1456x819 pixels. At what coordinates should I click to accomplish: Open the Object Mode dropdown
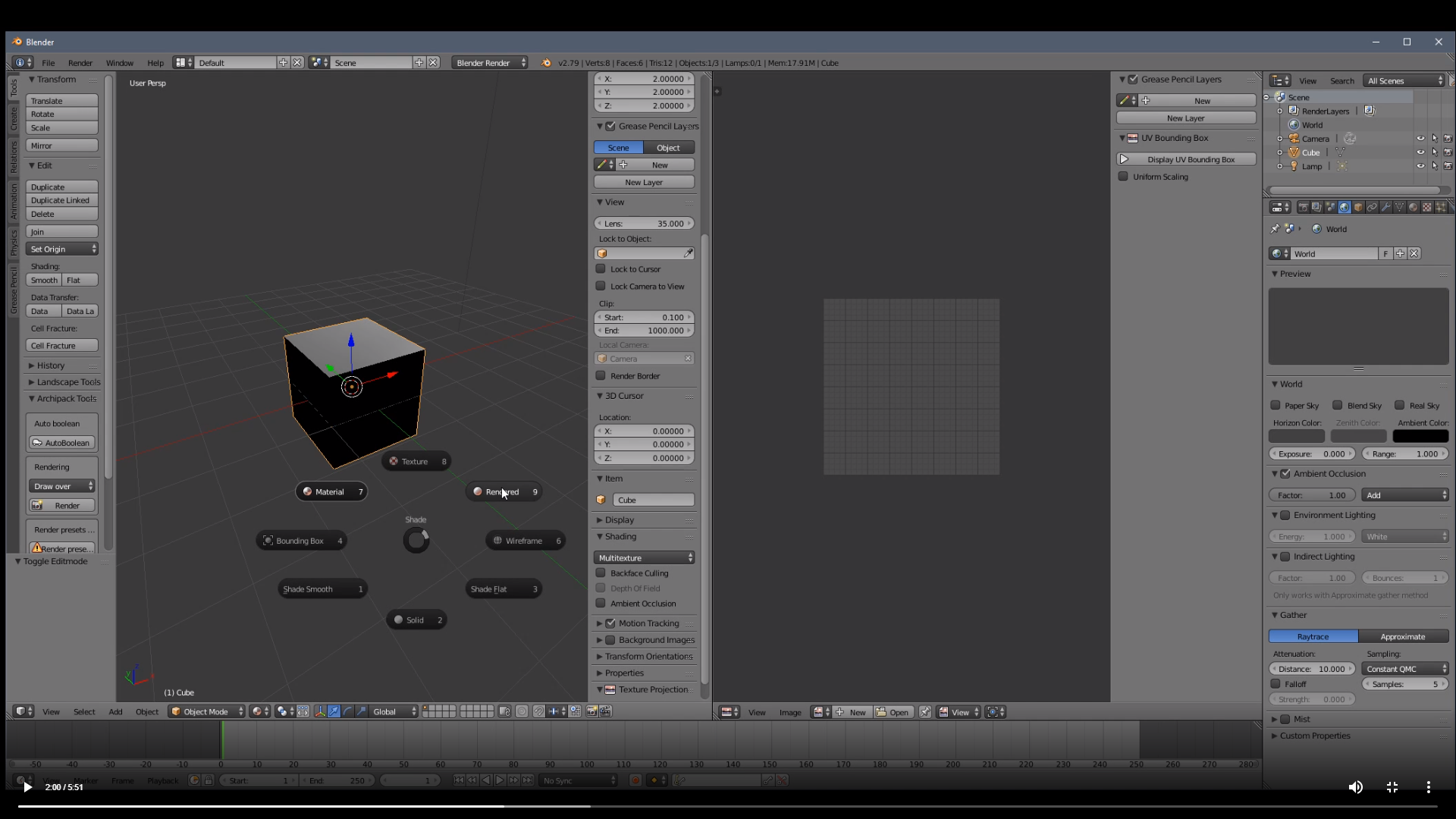(206, 711)
